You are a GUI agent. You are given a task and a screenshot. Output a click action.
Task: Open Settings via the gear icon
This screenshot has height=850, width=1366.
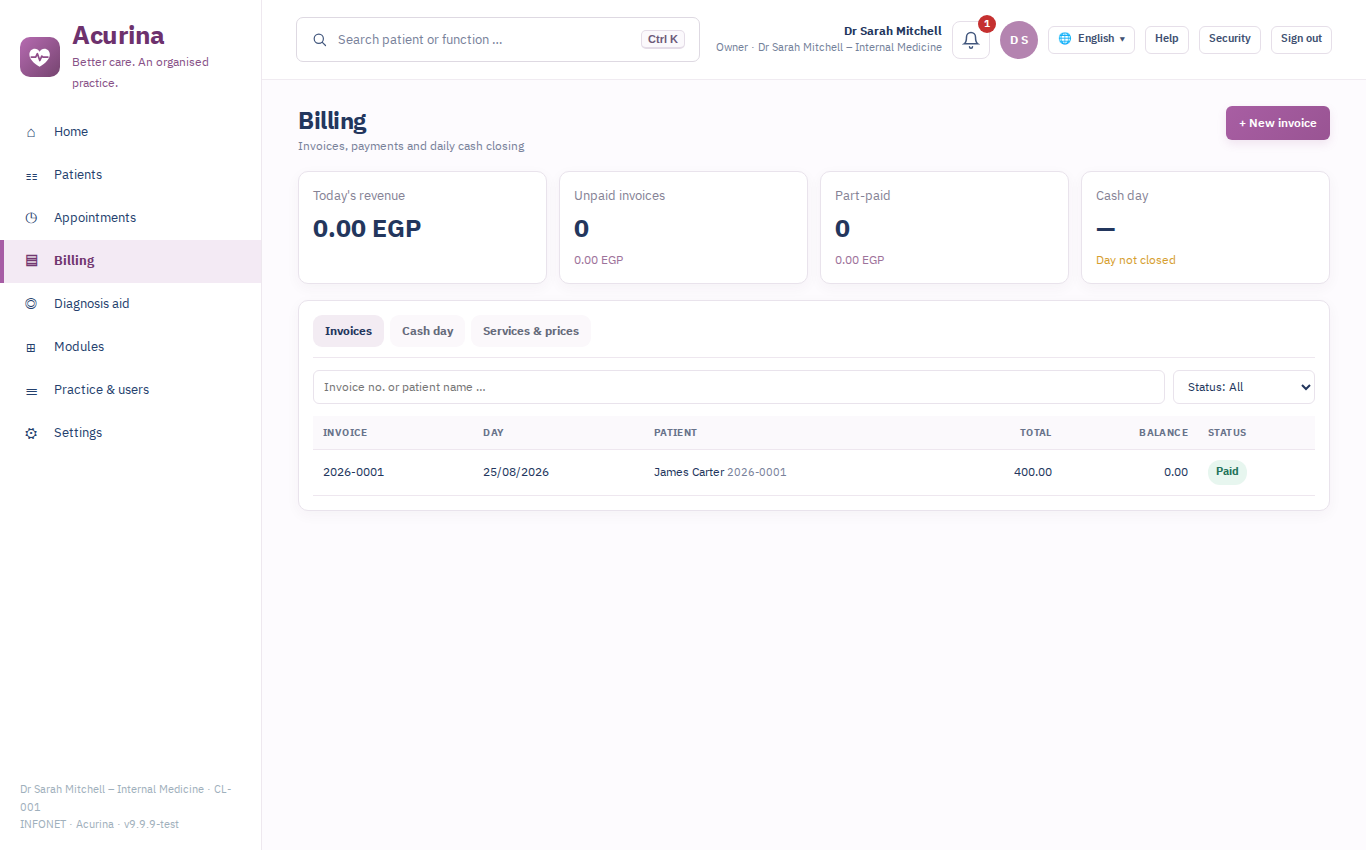(x=31, y=433)
